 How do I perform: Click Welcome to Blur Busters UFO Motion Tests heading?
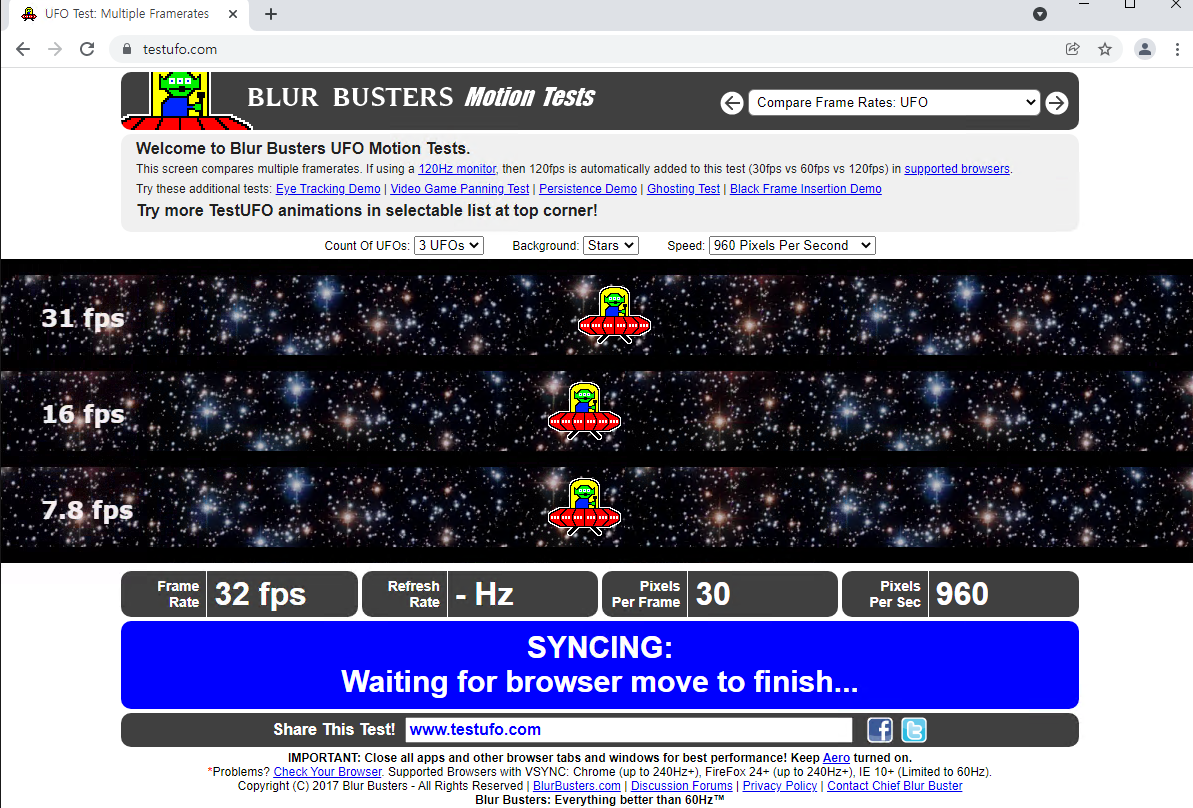(x=303, y=148)
